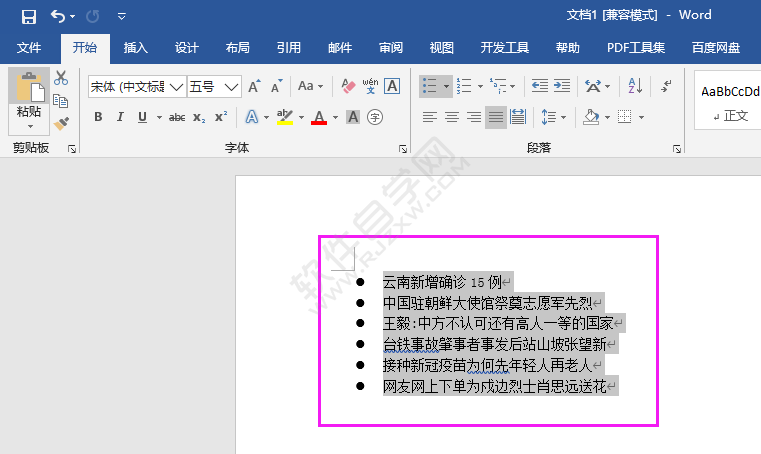Image resolution: width=761 pixels, height=454 pixels.
Task: Click the redo button in title bar
Action: click(92, 17)
